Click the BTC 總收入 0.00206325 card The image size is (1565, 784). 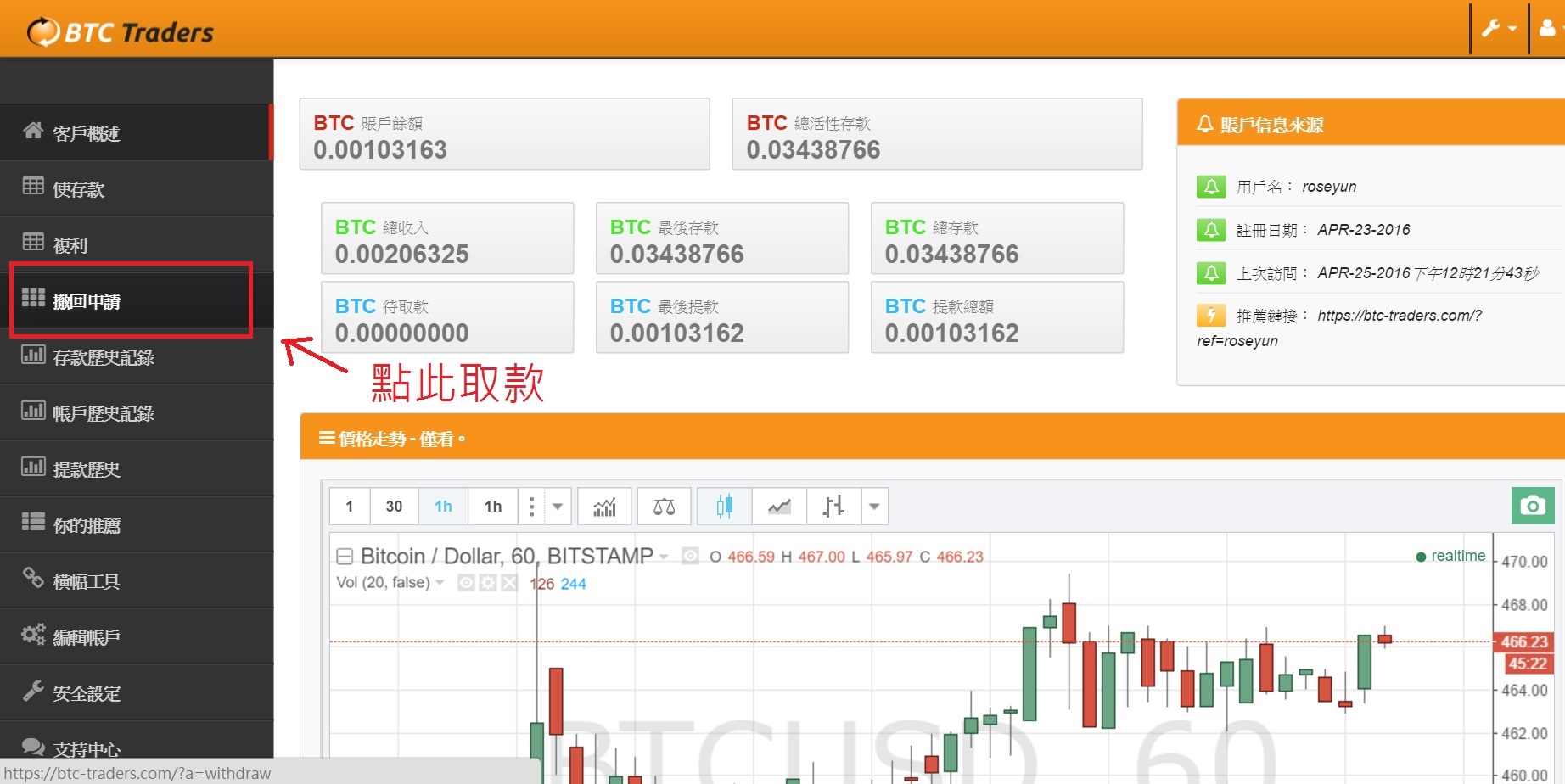pos(447,238)
